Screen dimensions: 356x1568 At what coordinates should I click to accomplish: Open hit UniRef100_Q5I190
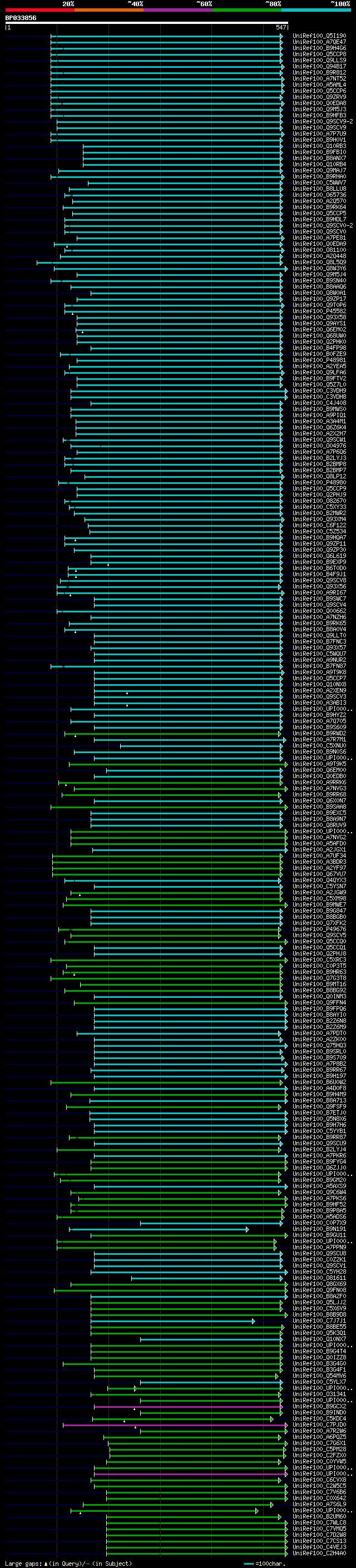[319, 36]
